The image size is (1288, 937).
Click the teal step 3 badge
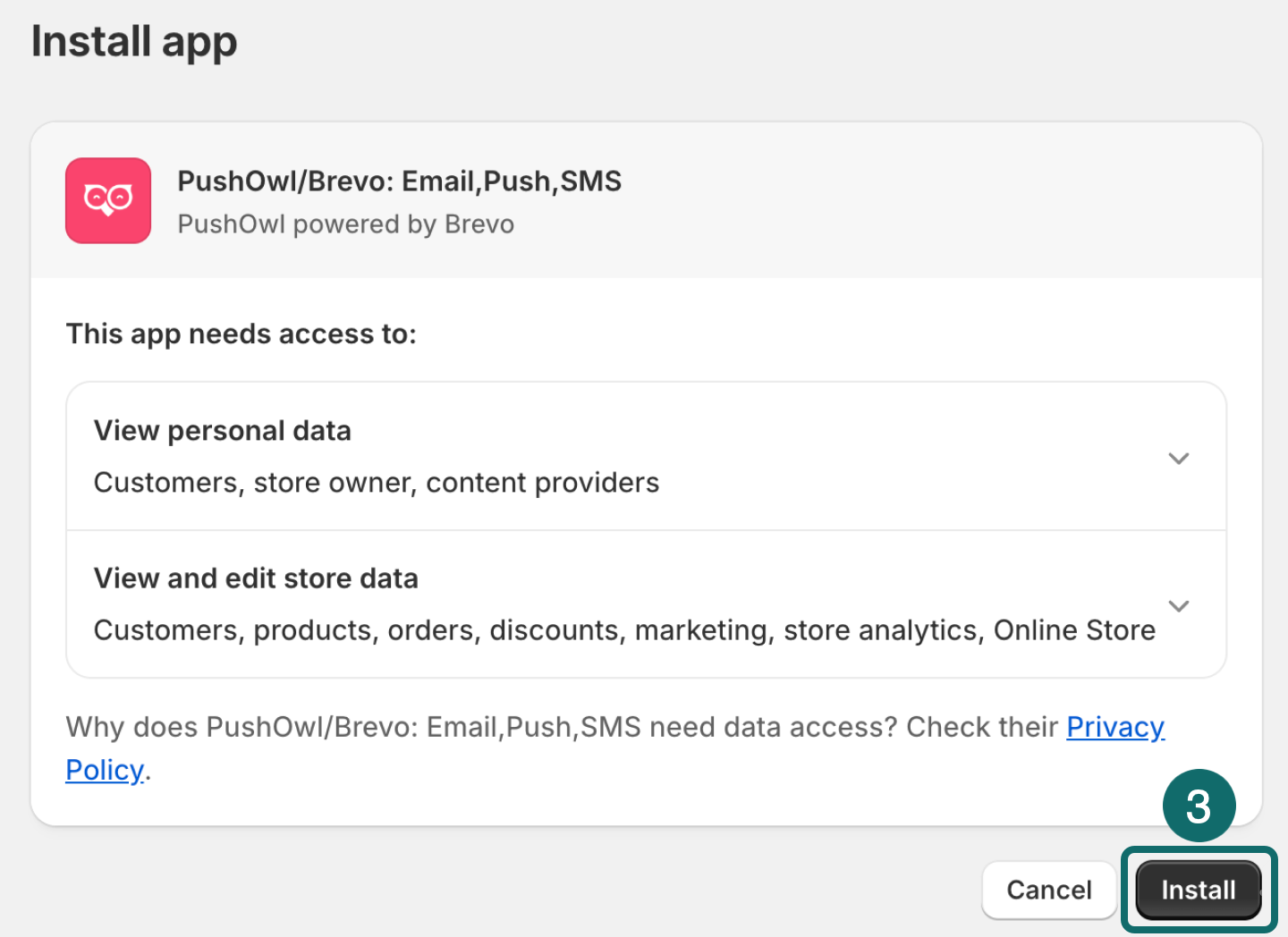[1199, 806]
